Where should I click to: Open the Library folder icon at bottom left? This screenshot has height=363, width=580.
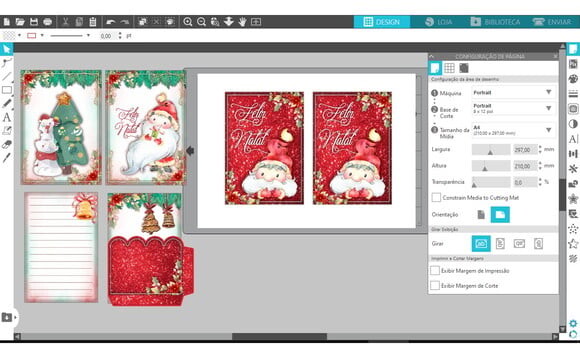pos(6,317)
